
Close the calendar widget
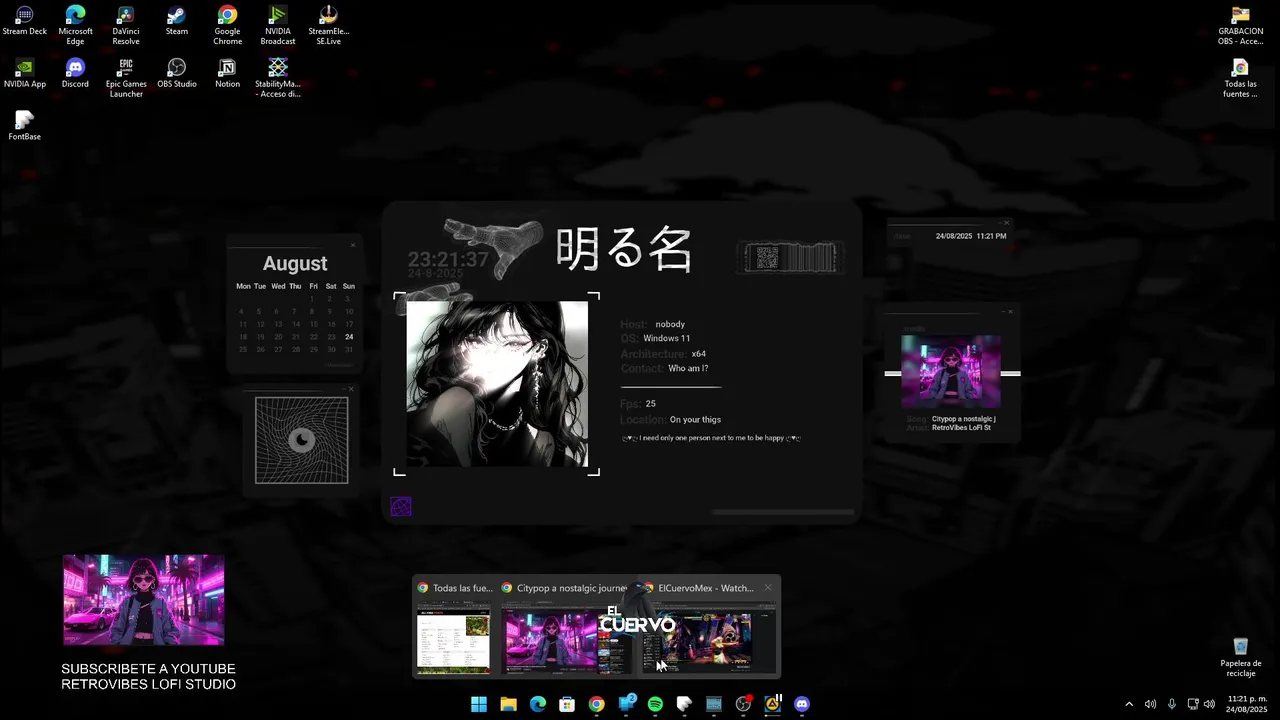pyautogui.click(x=352, y=245)
